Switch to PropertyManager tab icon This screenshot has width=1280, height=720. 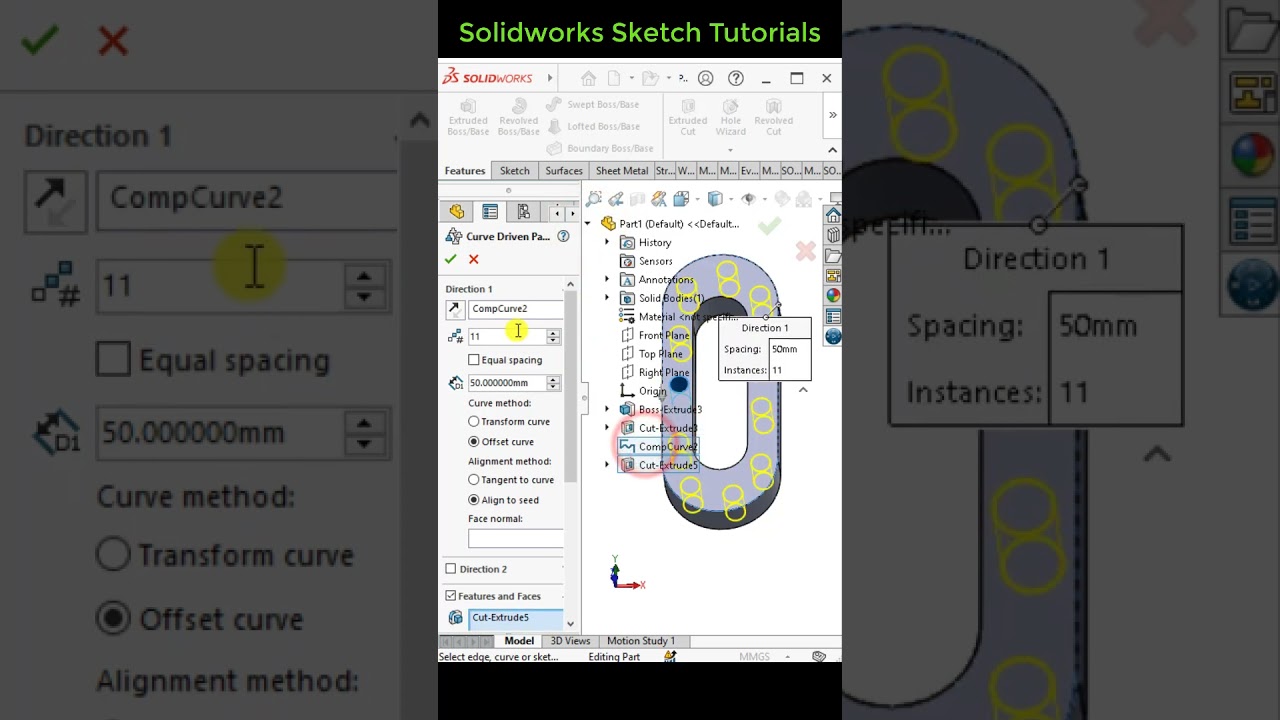(490, 212)
